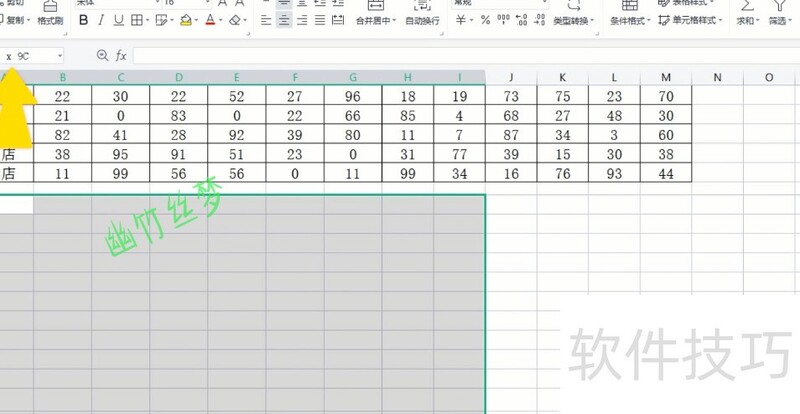This screenshot has width=800, height=414.
Task: Expand the 合并居中 dropdown arrow
Action: click(394, 21)
